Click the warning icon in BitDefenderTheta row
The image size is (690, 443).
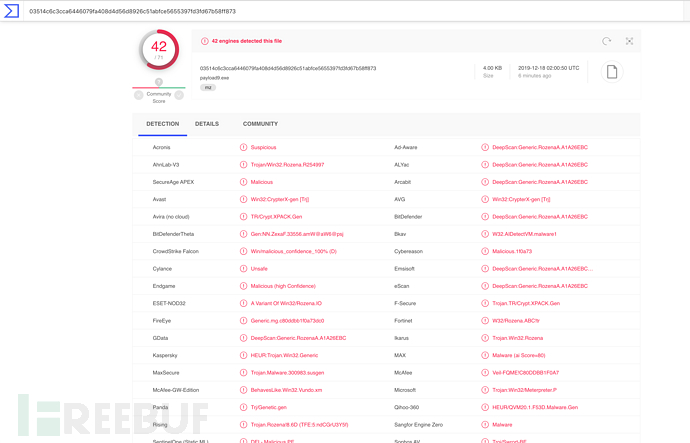[x=243, y=234]
